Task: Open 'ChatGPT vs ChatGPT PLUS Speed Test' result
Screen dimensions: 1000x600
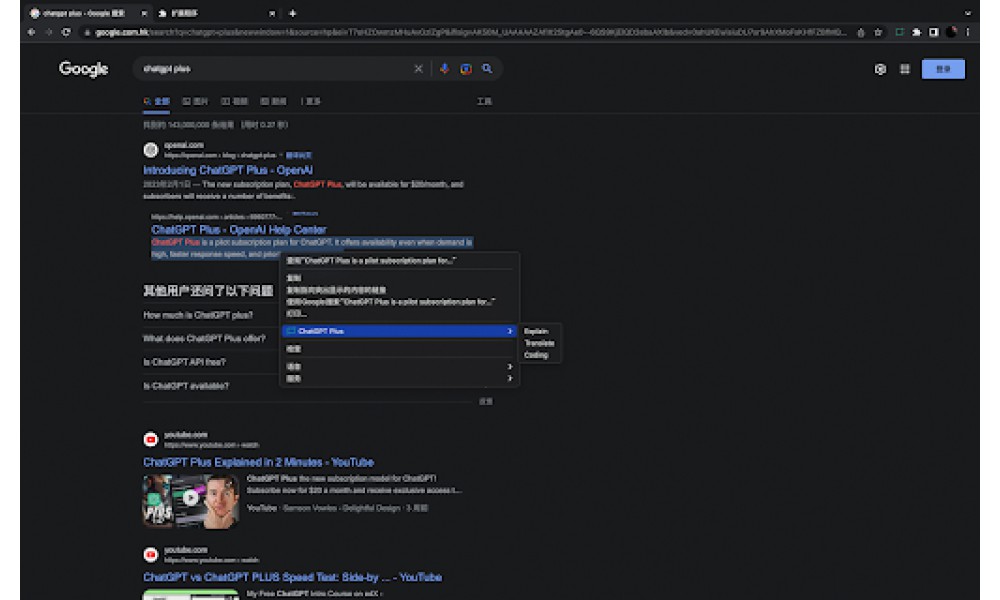Action: (292, 577)
